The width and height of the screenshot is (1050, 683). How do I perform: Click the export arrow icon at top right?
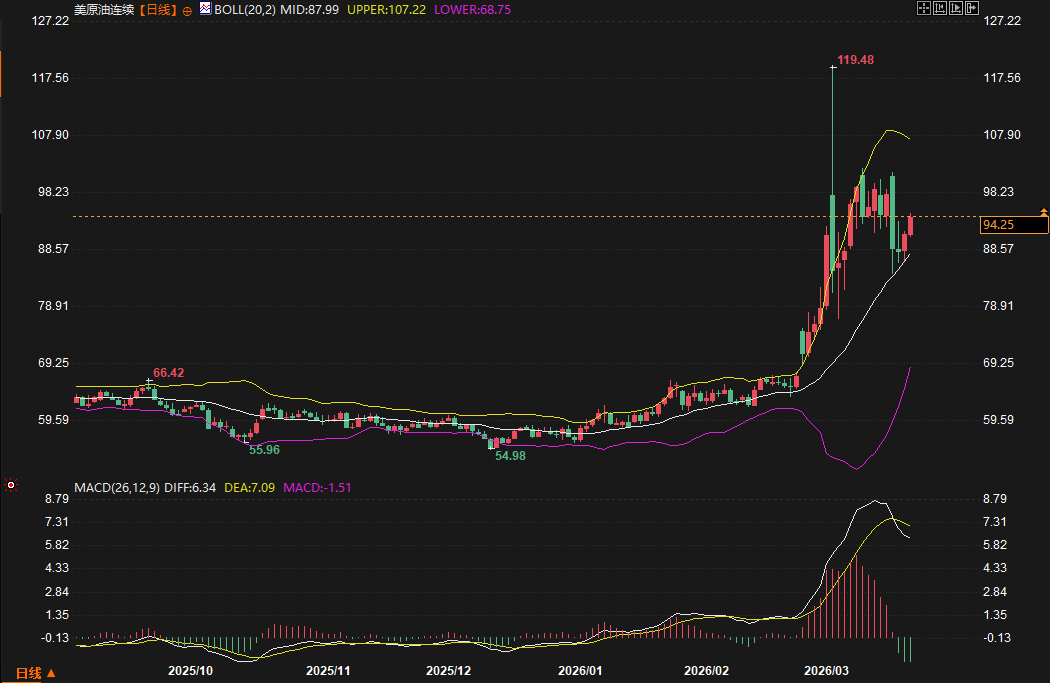pyautogui.click(x=971, y=8)
